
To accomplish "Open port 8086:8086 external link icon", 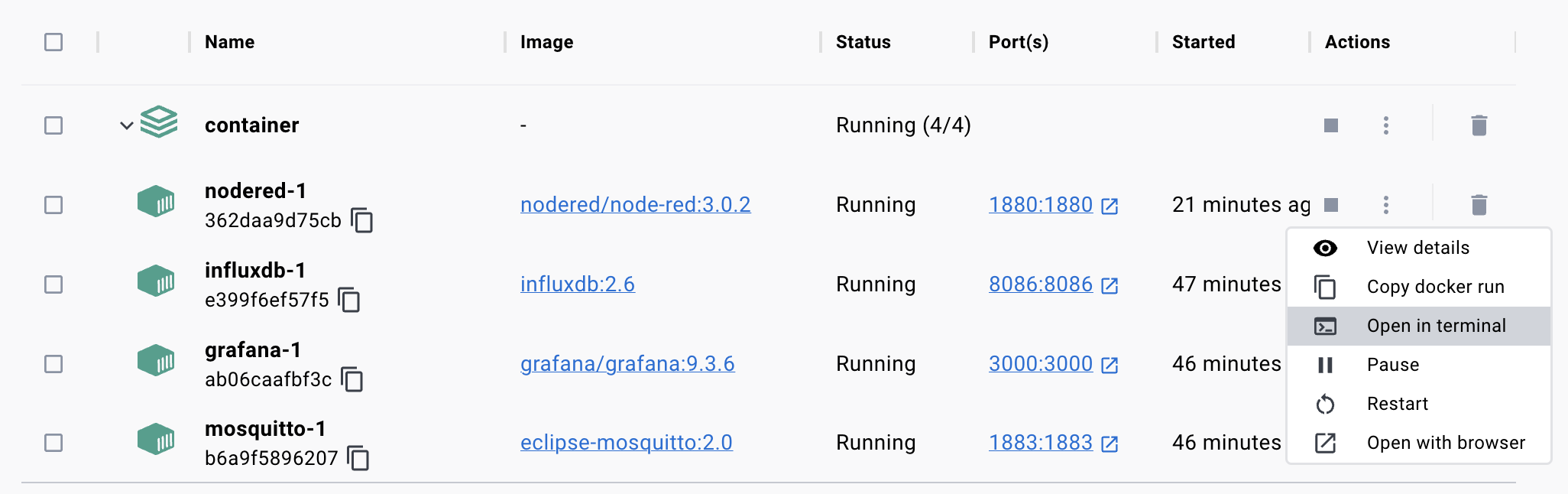I will point(1110,285).
